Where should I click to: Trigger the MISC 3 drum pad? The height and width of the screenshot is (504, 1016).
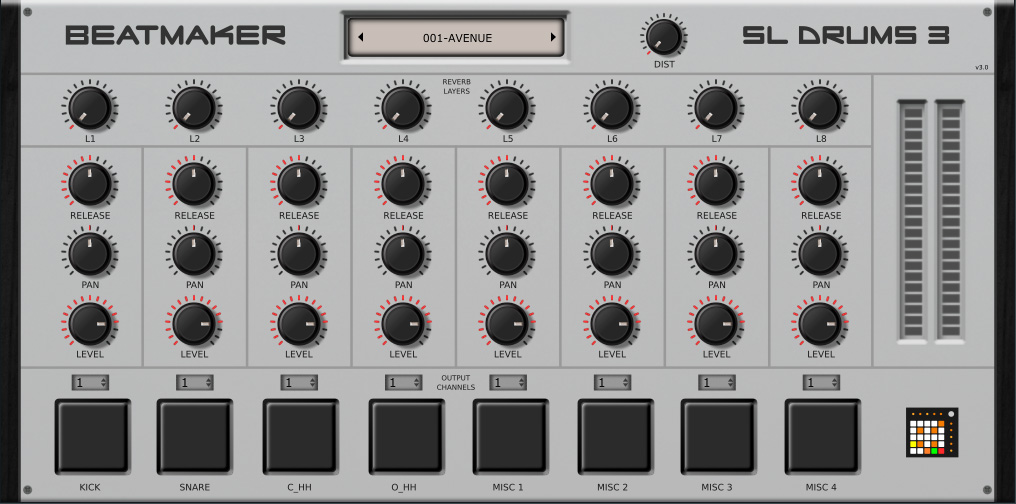coord(718,436)
